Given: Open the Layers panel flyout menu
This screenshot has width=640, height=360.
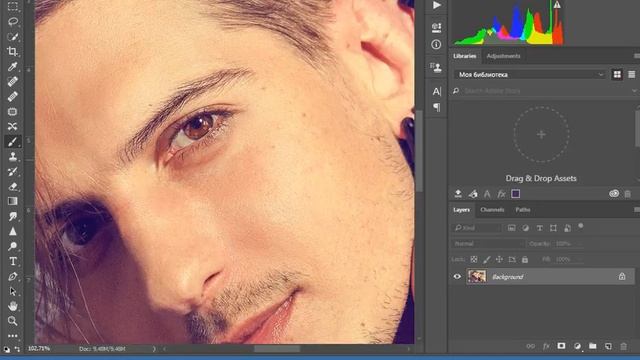Looking at the screenshot, I should 636,209.
